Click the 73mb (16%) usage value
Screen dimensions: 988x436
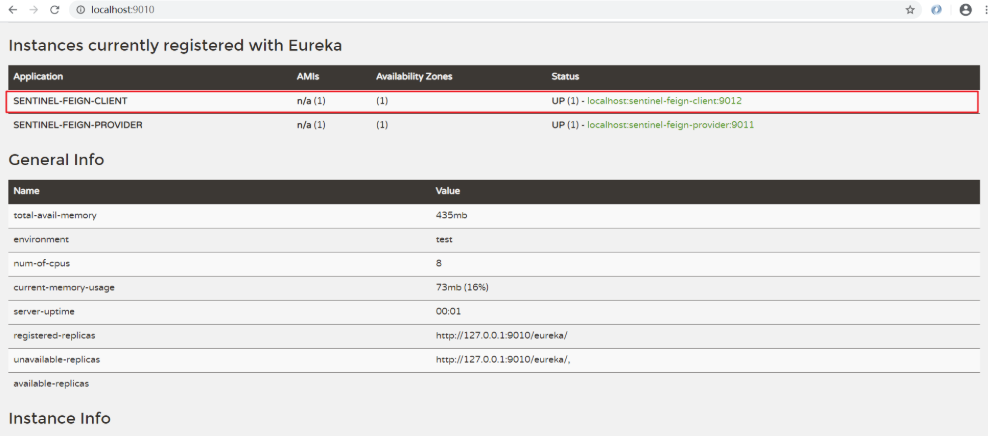(462, 287)
